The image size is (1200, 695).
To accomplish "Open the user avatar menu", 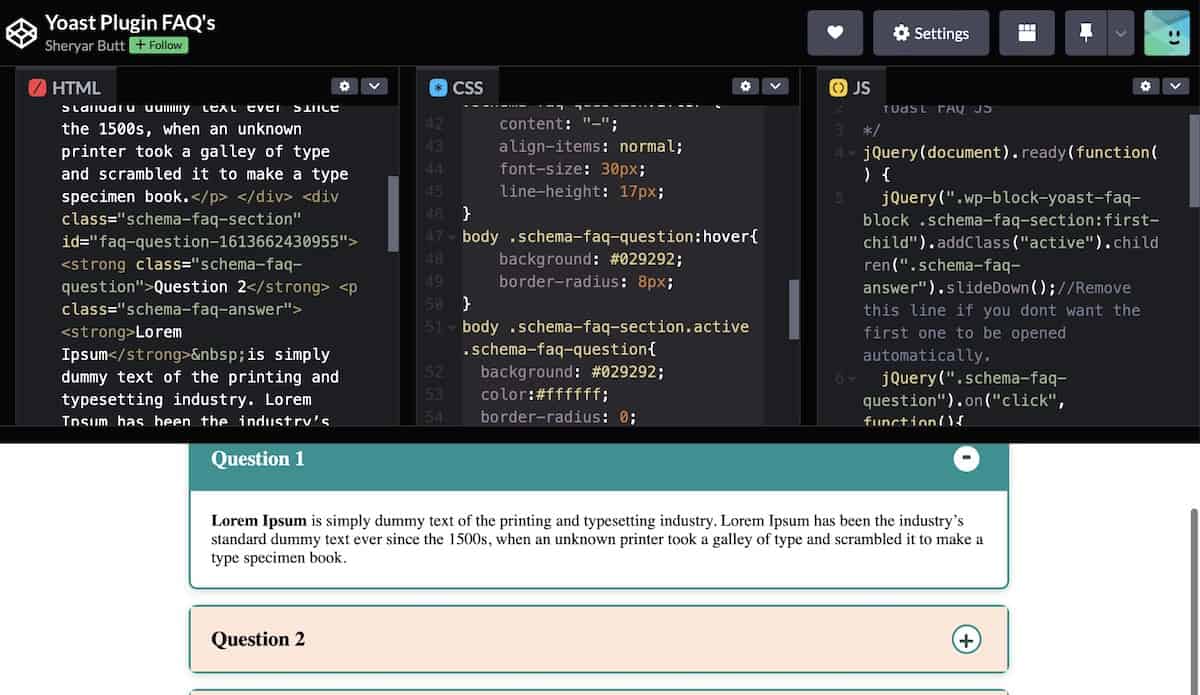I will (x=1166, y=33).
